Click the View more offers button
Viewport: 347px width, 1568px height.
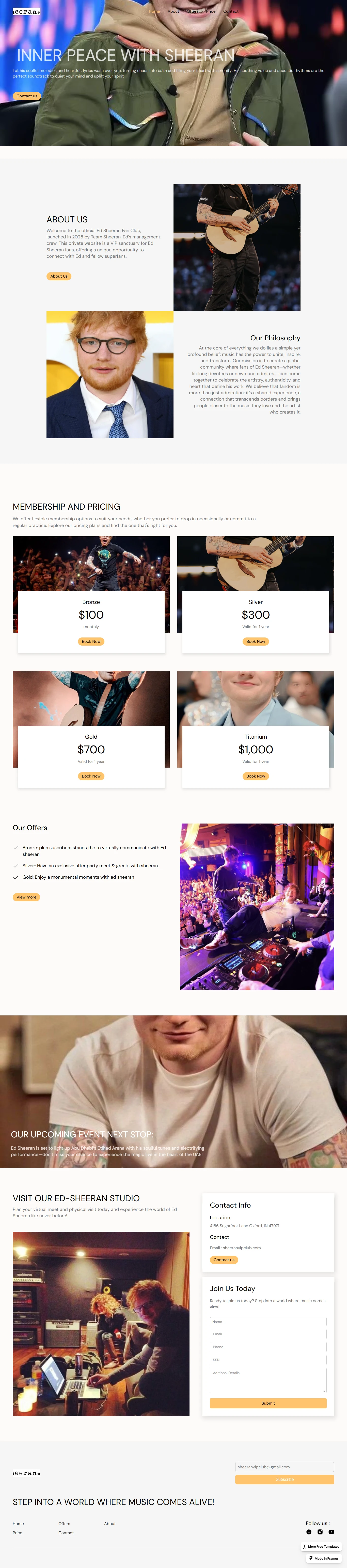pos(26,897)
